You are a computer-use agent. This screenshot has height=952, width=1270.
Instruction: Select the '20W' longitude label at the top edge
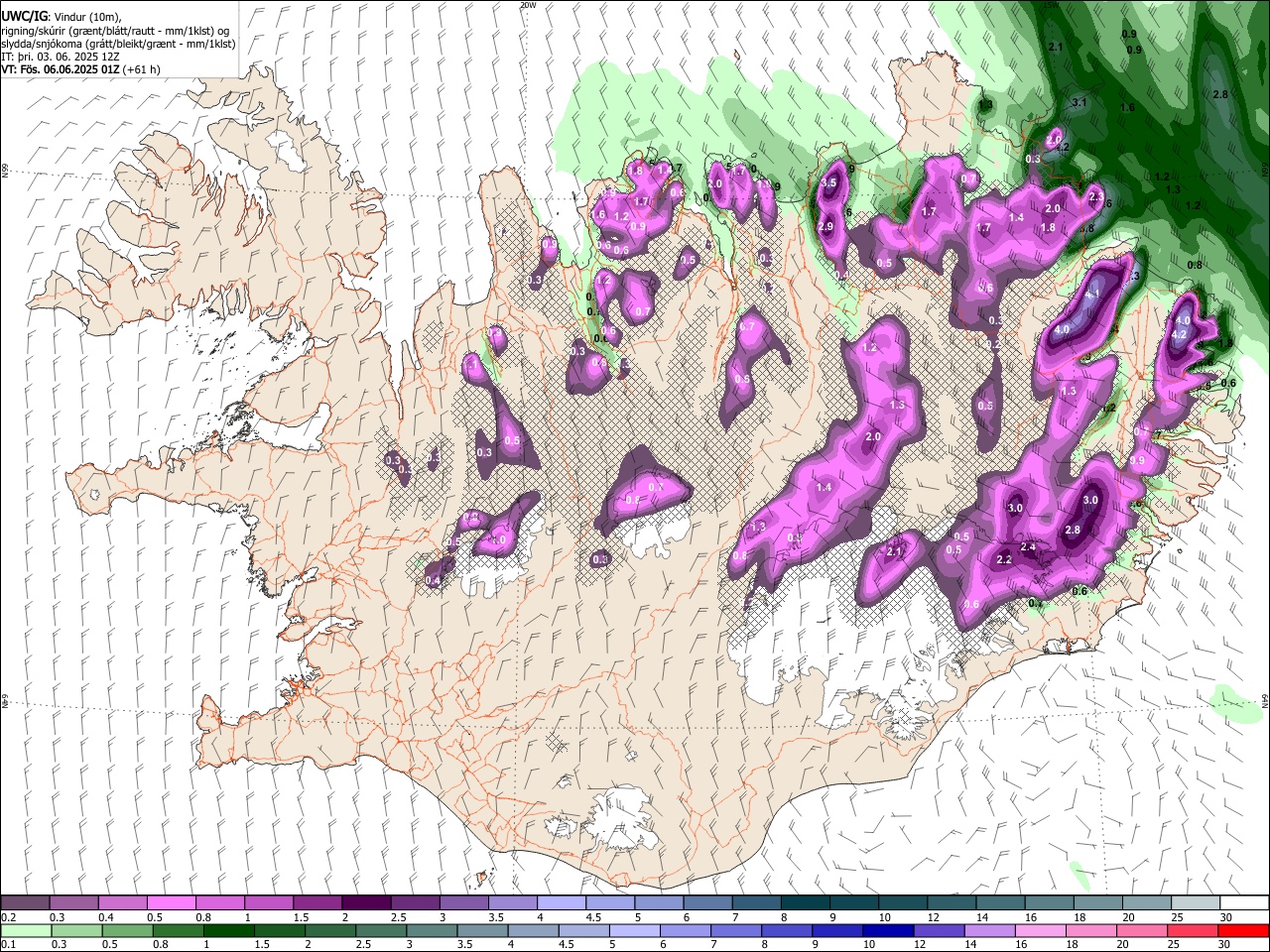[x=527, y=5]
